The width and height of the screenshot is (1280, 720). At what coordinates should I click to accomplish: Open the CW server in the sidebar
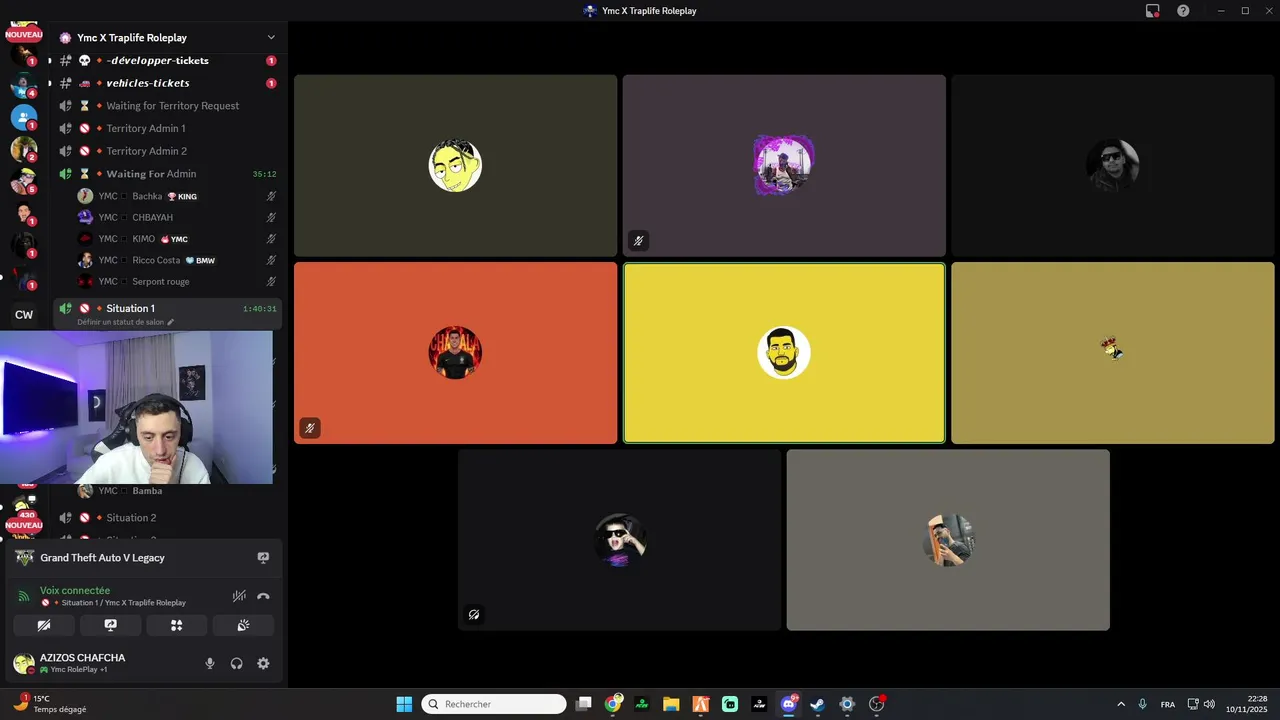point(24,315)
